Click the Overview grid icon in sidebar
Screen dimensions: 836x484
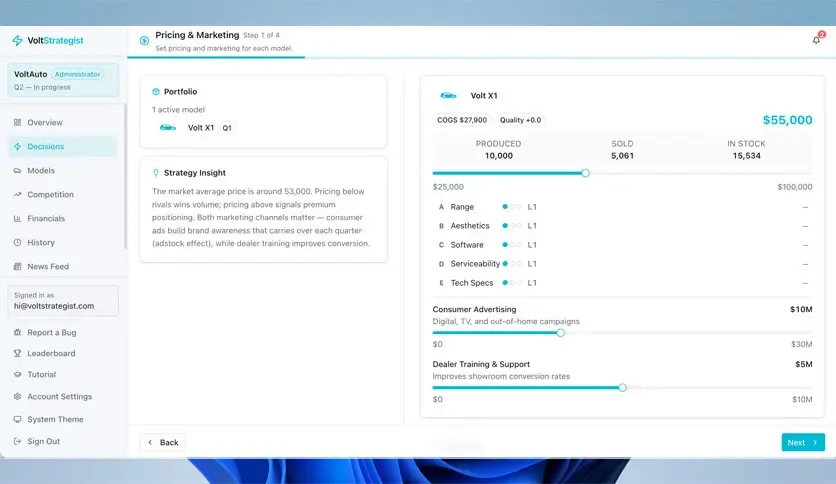tap(18, 123)
